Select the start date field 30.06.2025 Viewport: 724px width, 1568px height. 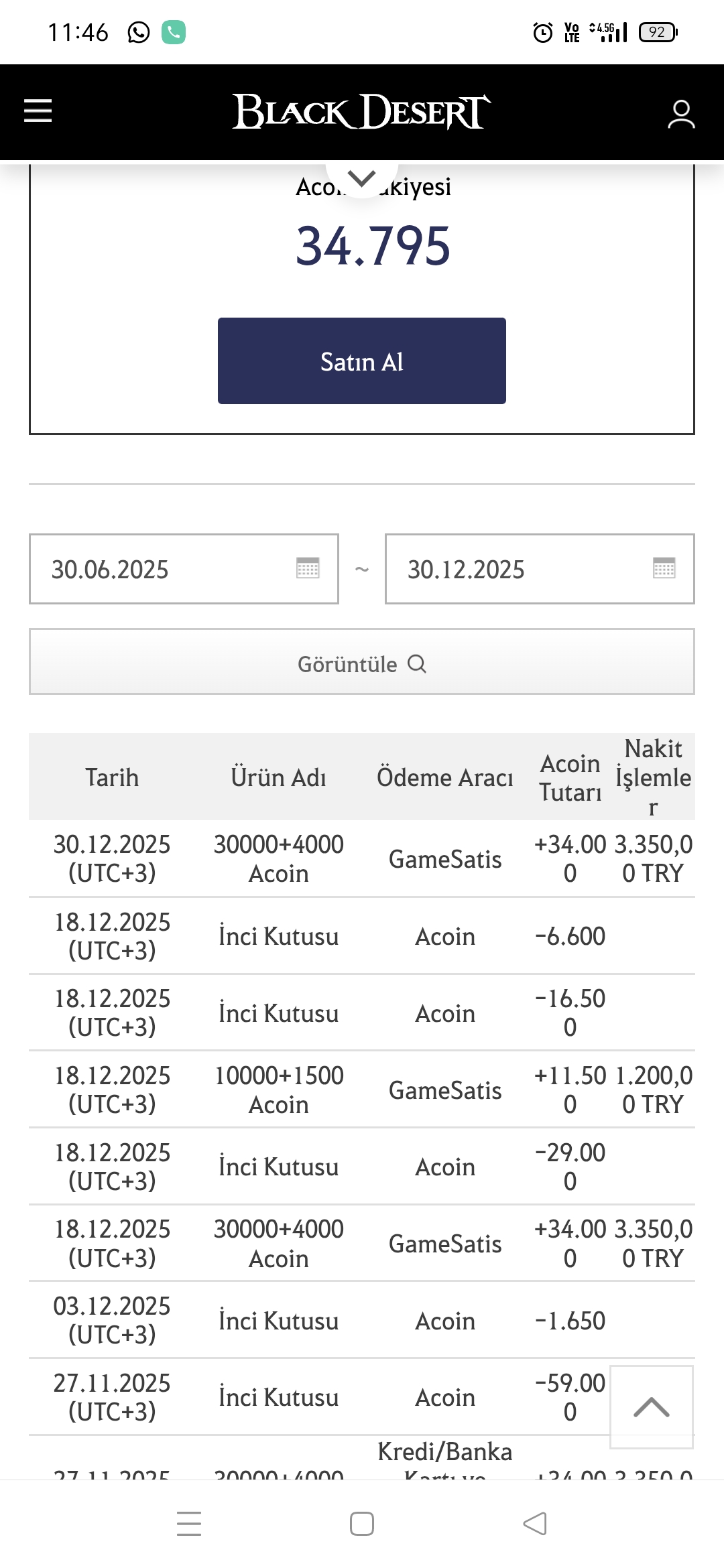(x=184, y=569)
